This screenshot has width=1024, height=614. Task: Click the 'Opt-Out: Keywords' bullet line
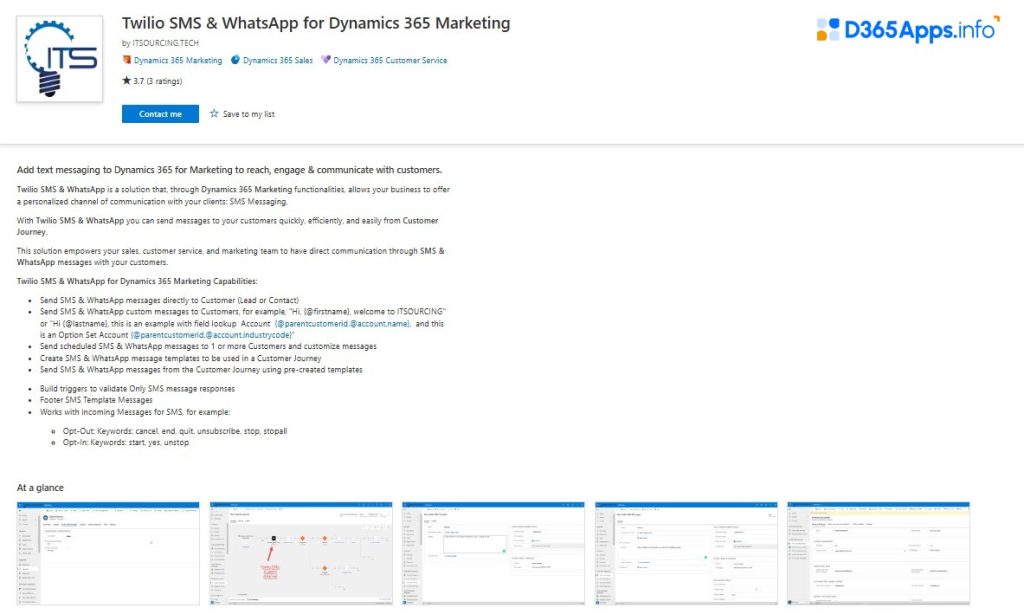click(x=175, y=431)
